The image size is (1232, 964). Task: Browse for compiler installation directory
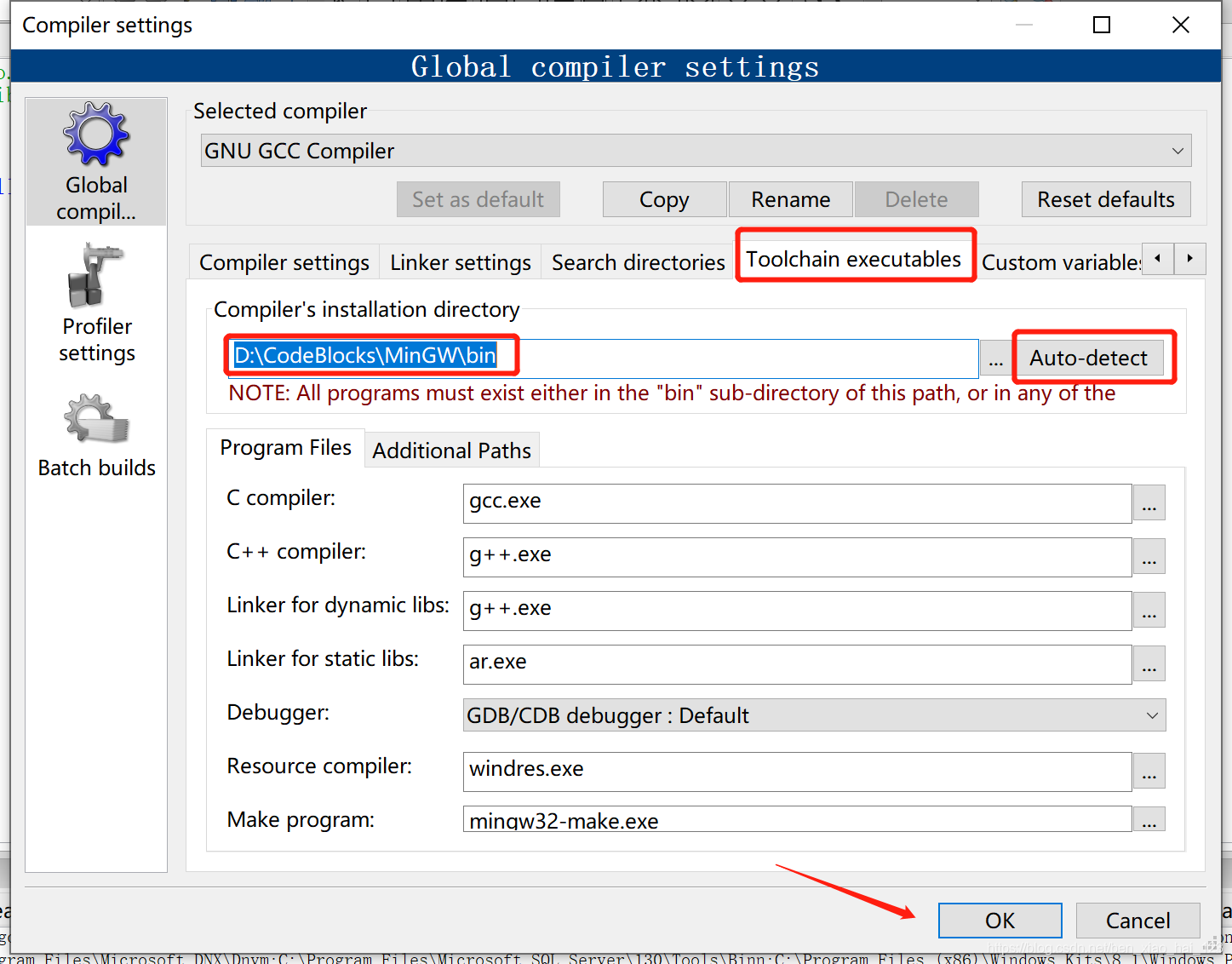pyautogui.click(x=995, y=358)
